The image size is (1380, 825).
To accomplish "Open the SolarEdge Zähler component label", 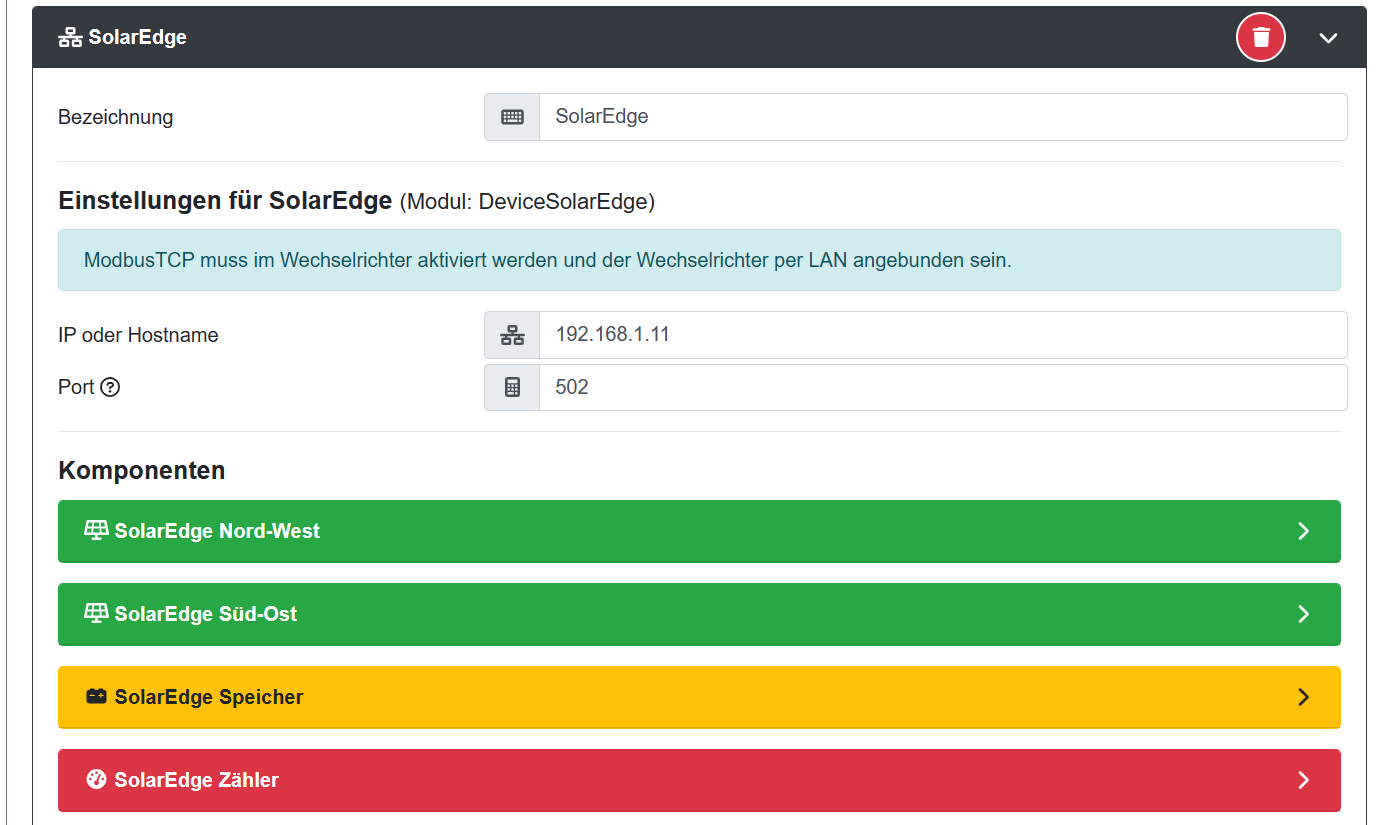I will [x=197, y=780].
